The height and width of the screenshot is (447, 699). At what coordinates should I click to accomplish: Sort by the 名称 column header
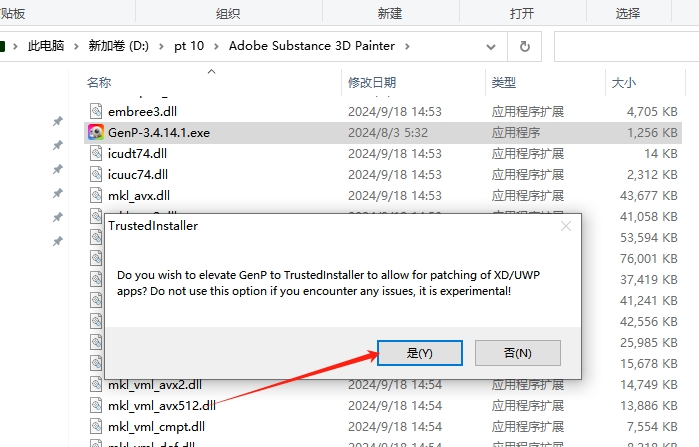pyautogui.click(x=99, y=82)
